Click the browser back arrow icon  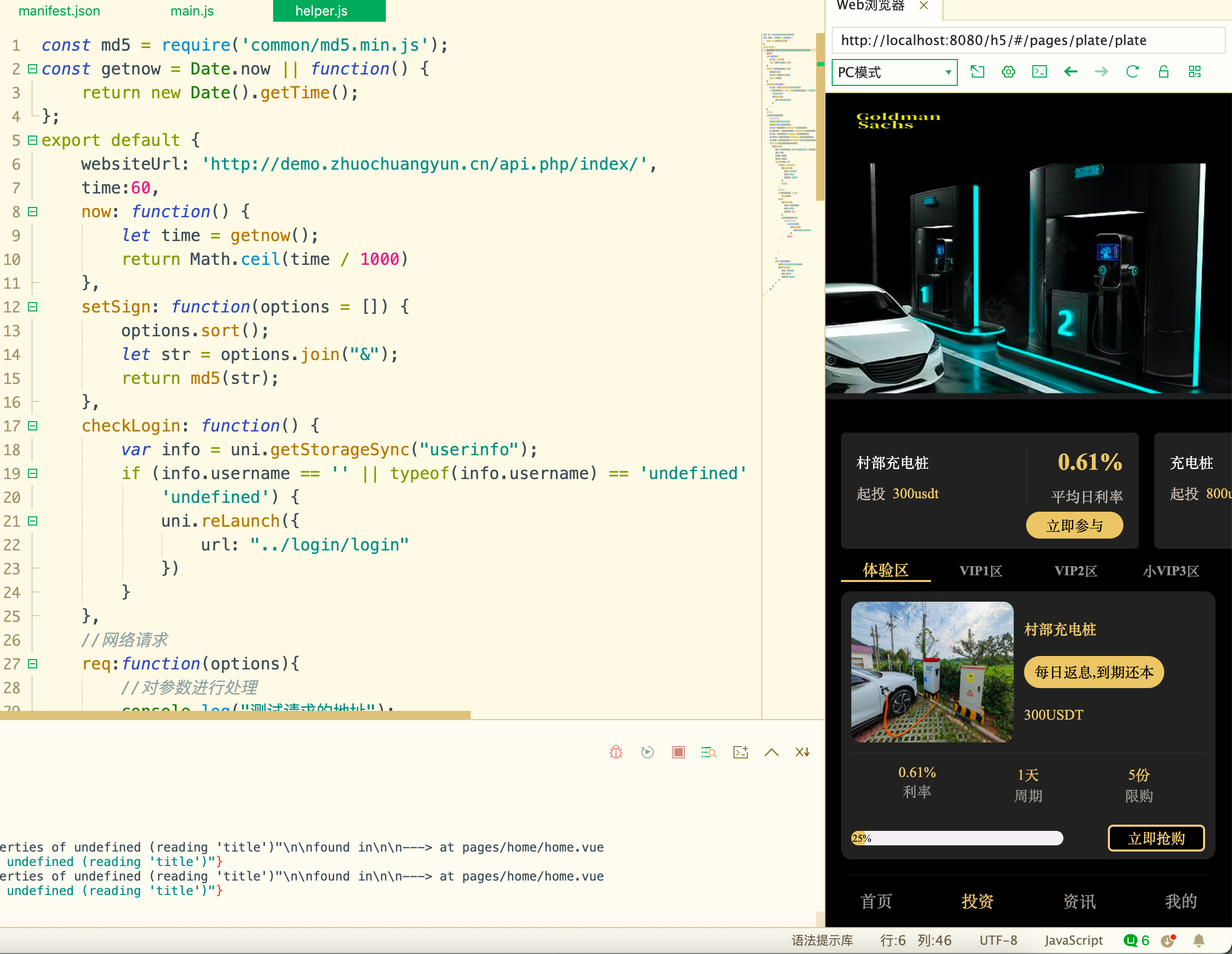pyautogui.click(x=1070, y=71)
